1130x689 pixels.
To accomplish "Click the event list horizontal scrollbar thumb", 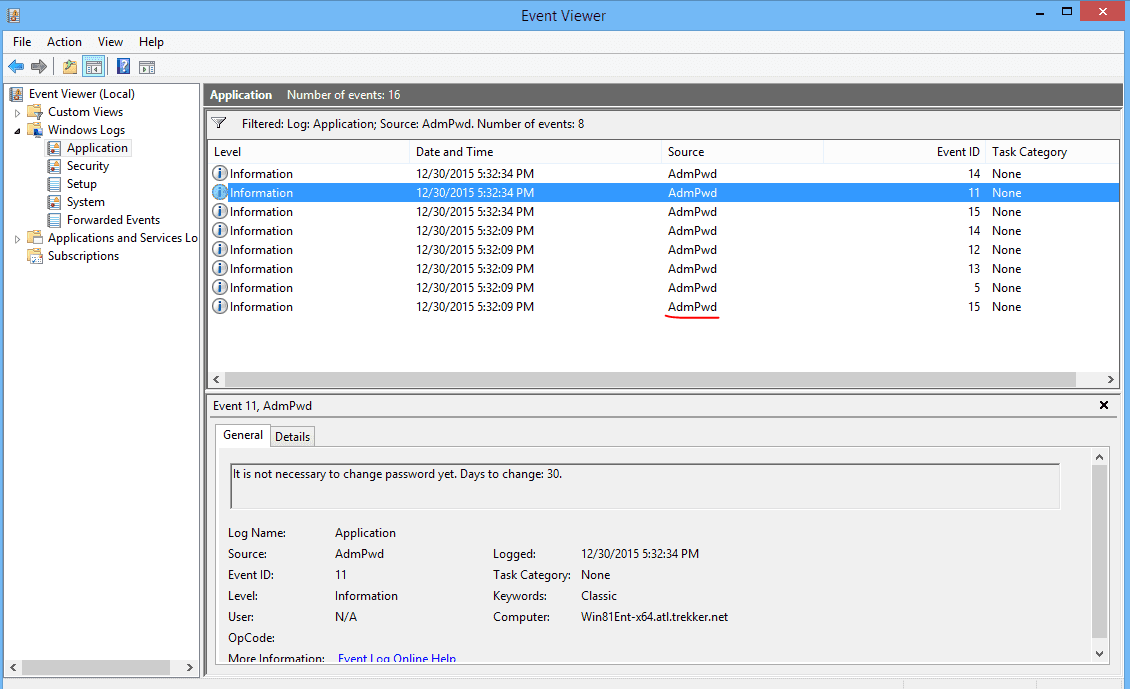I will tap(650, 379).
